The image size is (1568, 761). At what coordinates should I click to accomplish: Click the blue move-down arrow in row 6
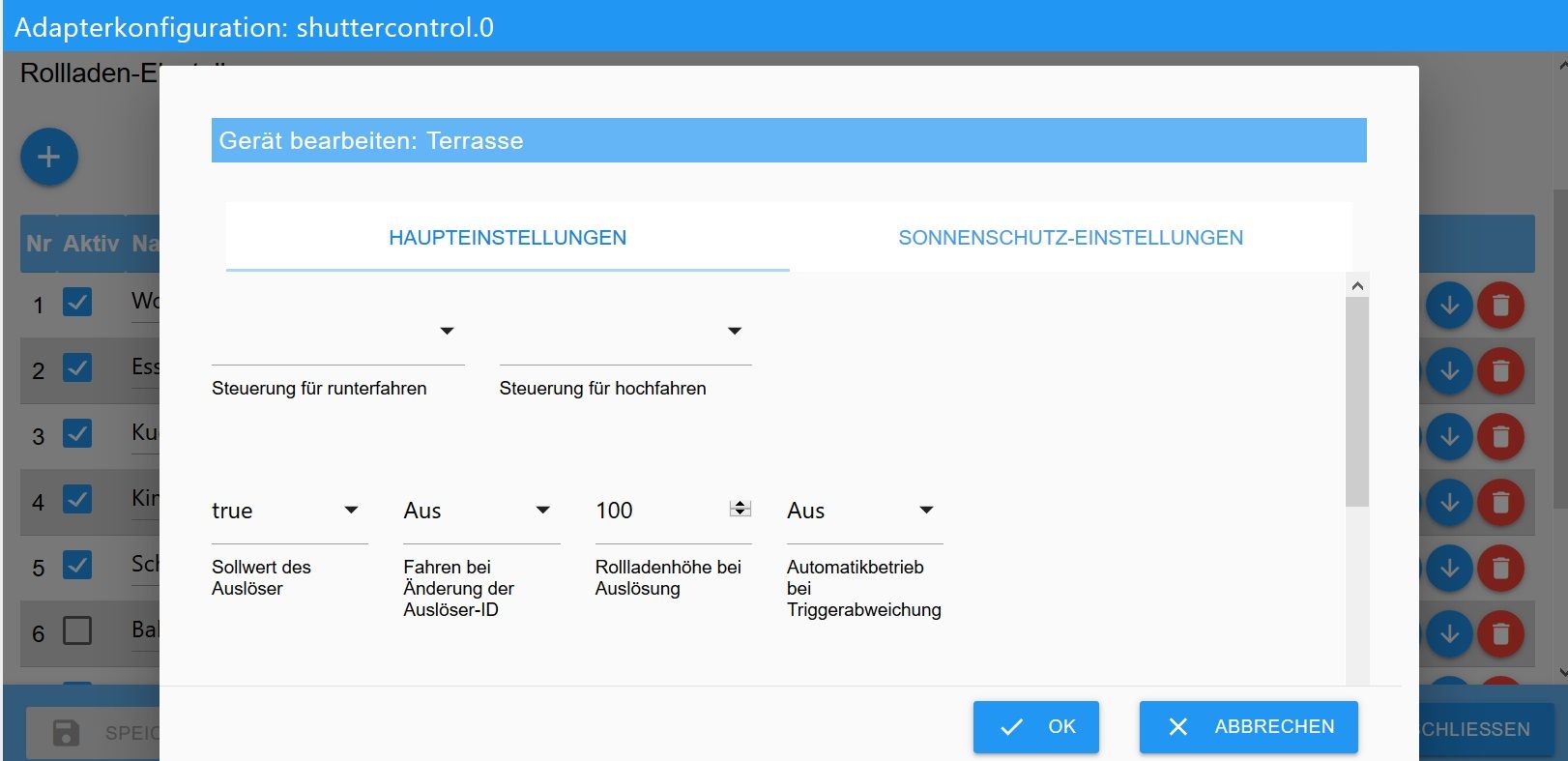[x=1449, y=634]
